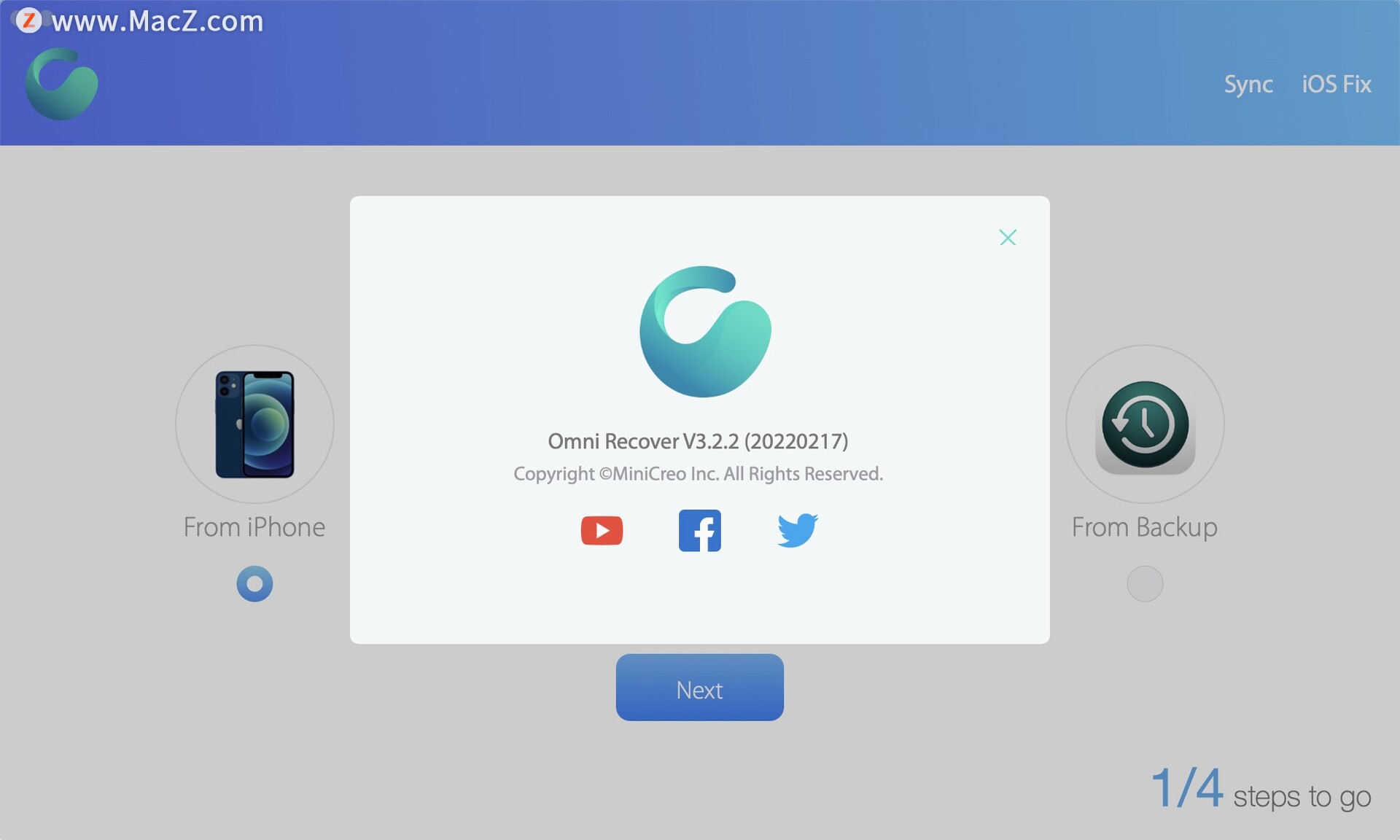The height and width of the screenshot is (840, 1400).
Task: Click the From Backup label
Action: [1145, 527]
